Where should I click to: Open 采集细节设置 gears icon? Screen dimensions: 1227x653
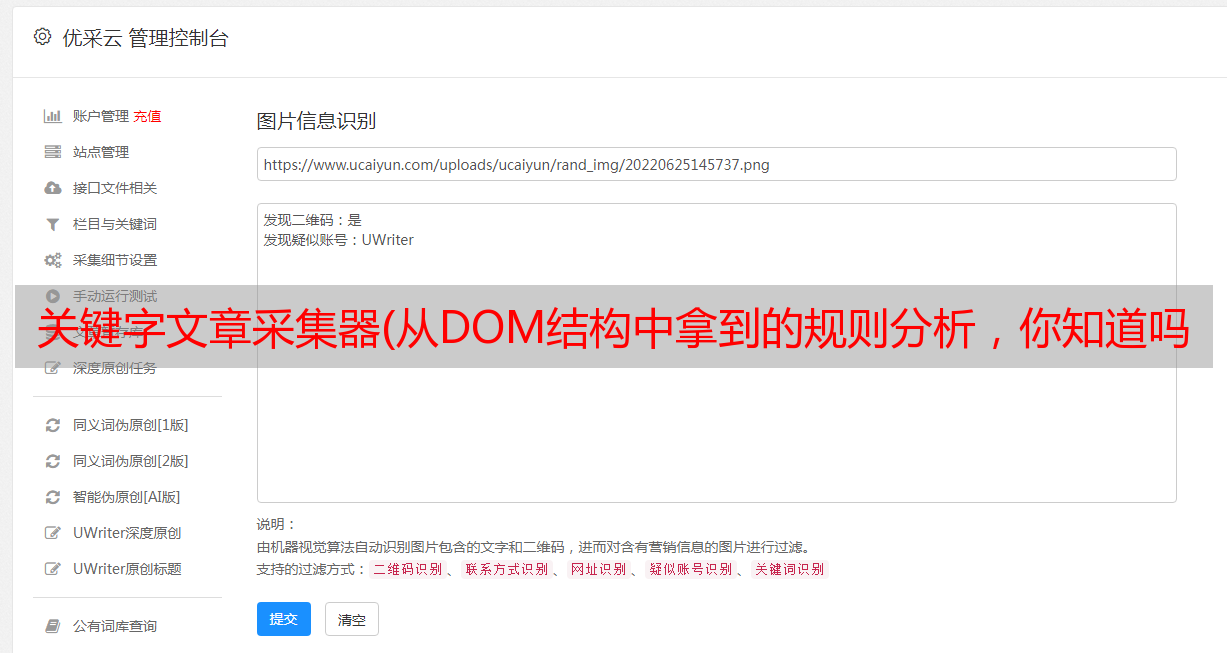53,260
